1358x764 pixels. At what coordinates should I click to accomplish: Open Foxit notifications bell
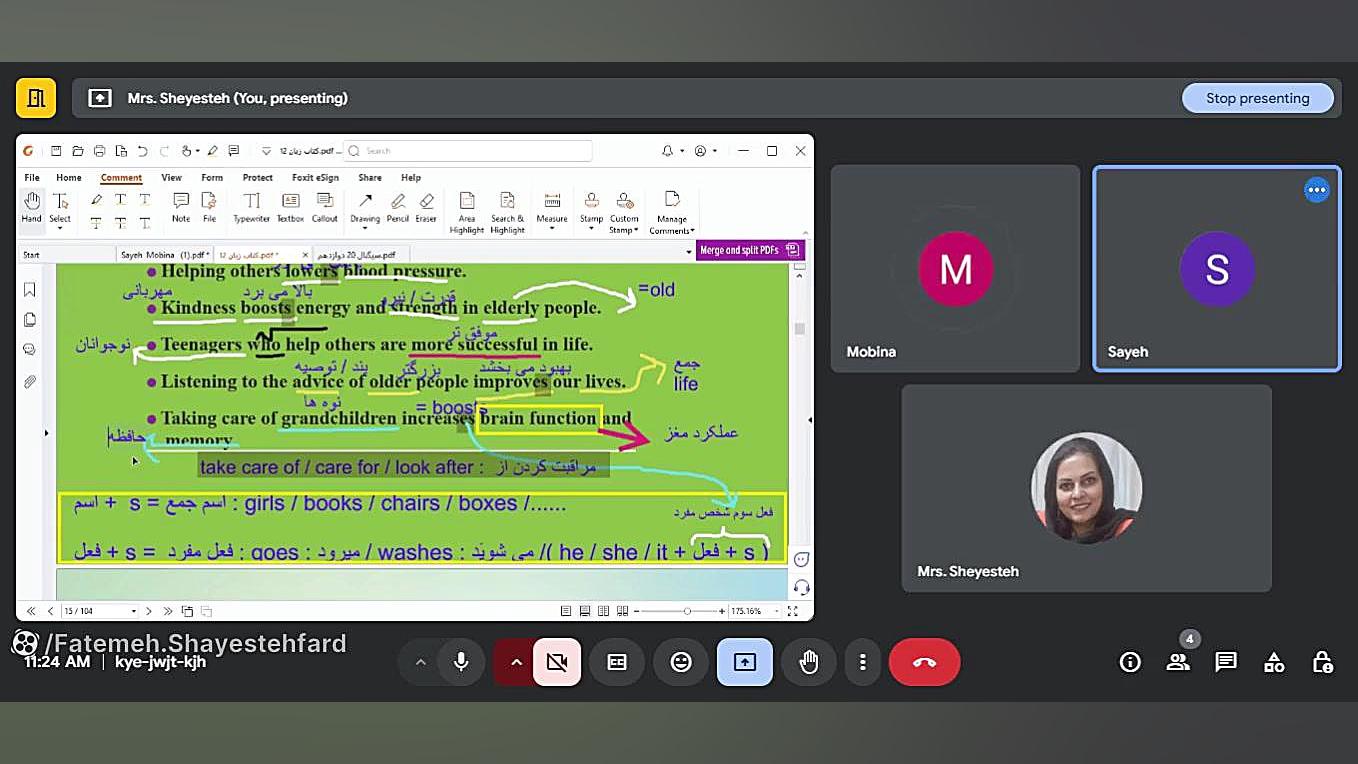667,151
